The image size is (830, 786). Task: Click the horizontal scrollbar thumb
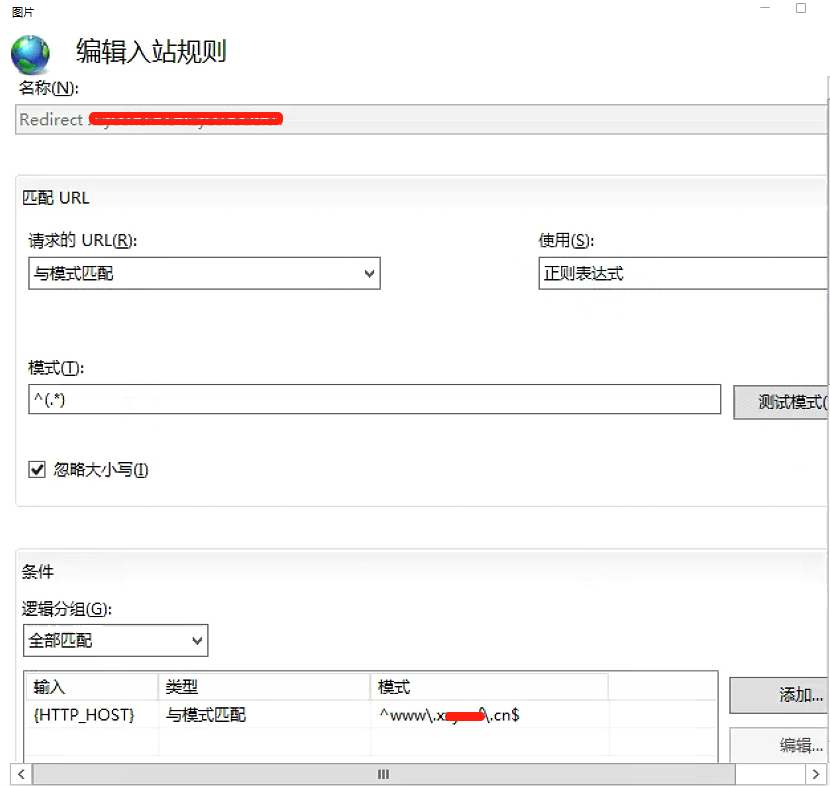click(383, 774)
